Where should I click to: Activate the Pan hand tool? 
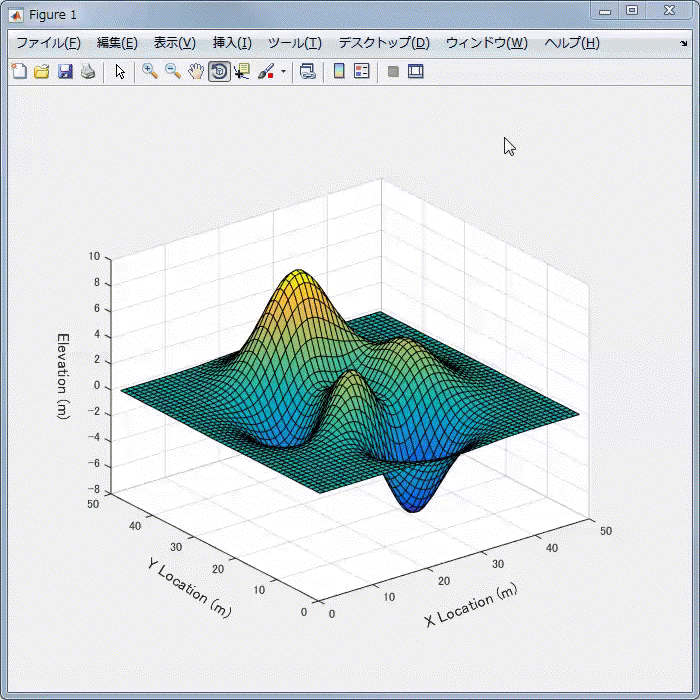[x=196, y=72]
